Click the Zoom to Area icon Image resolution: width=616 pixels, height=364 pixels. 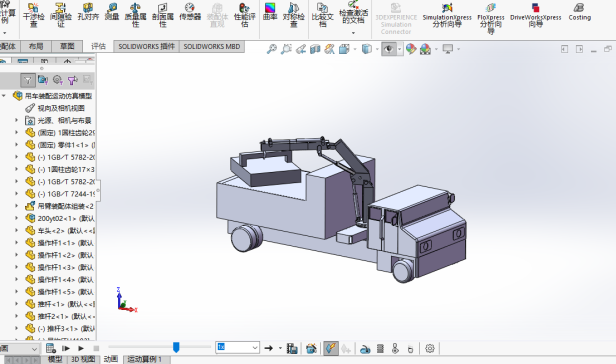click(x=286, y=49)
